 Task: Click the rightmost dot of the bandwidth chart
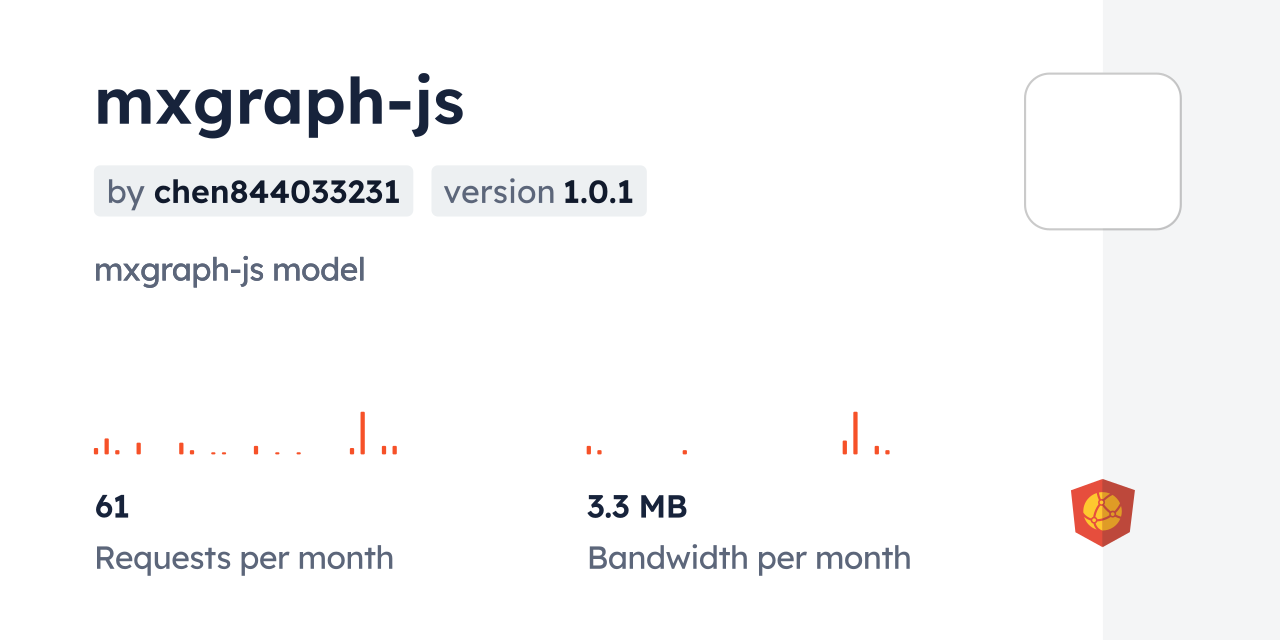pos(887,452)
